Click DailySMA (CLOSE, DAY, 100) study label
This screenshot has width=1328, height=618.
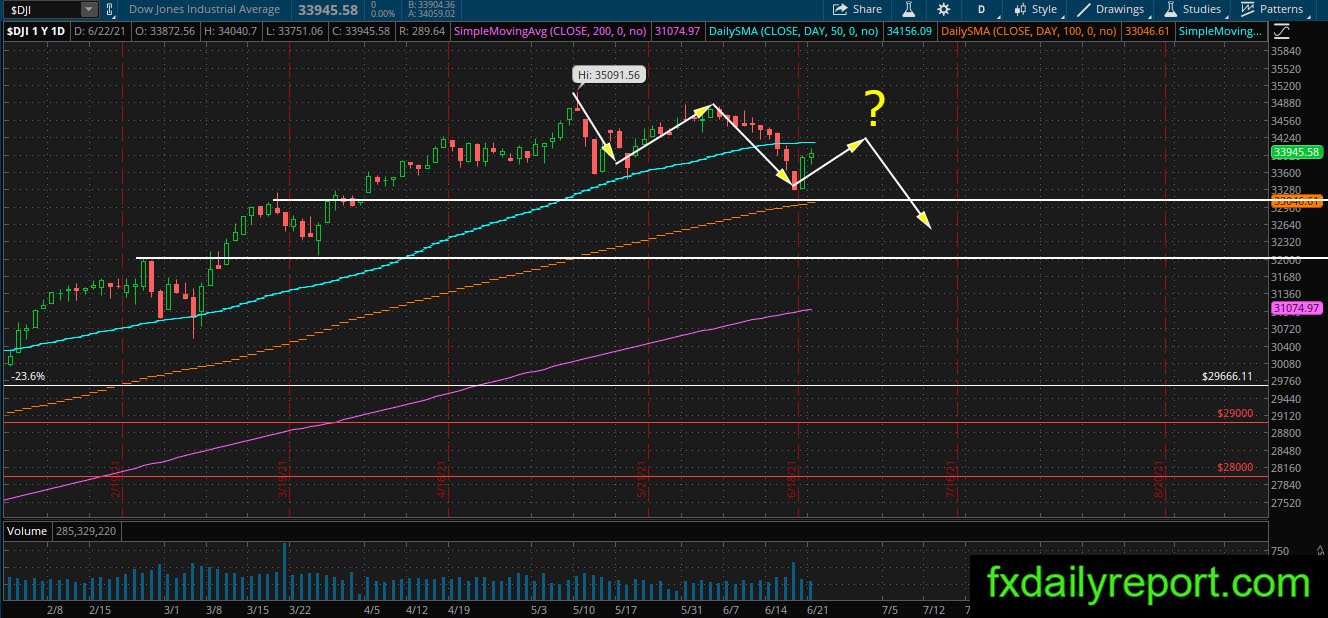click(x=1030, y=32)
